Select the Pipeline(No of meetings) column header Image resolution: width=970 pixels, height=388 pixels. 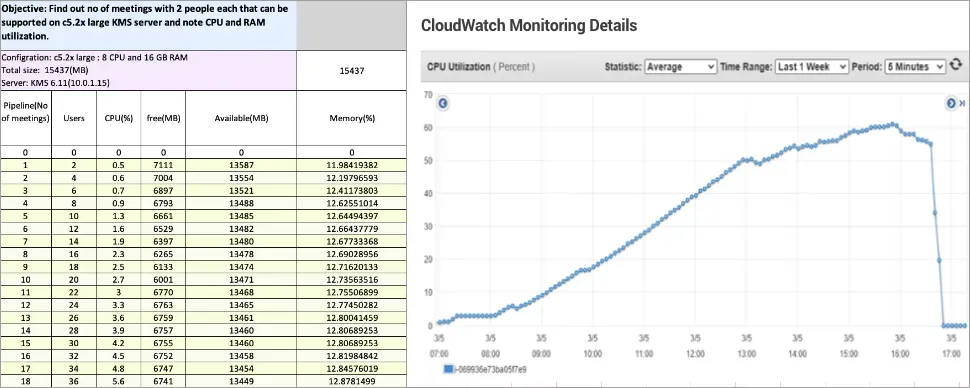(26, 118)
